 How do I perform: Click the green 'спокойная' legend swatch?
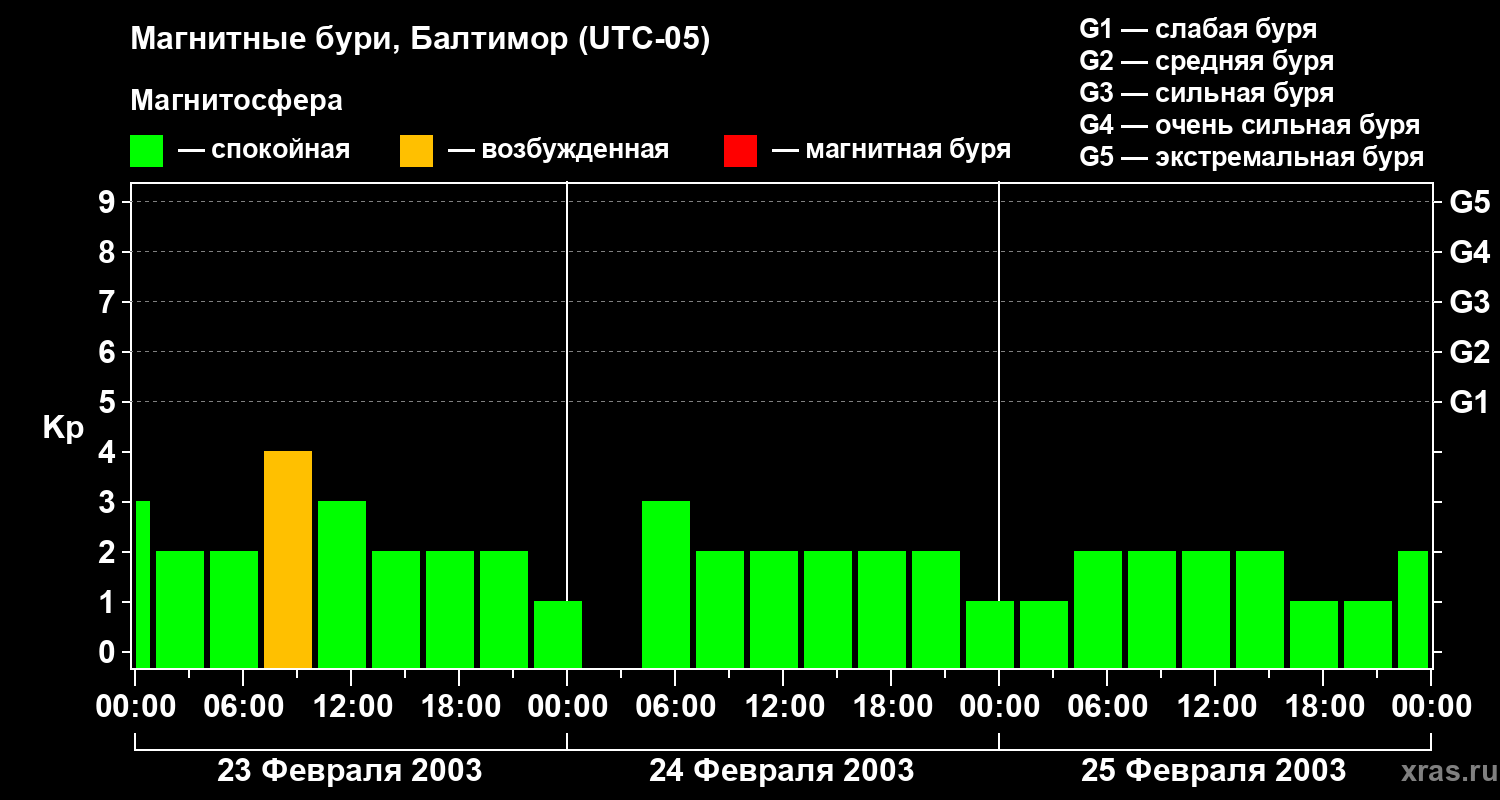tap(147, 151)
